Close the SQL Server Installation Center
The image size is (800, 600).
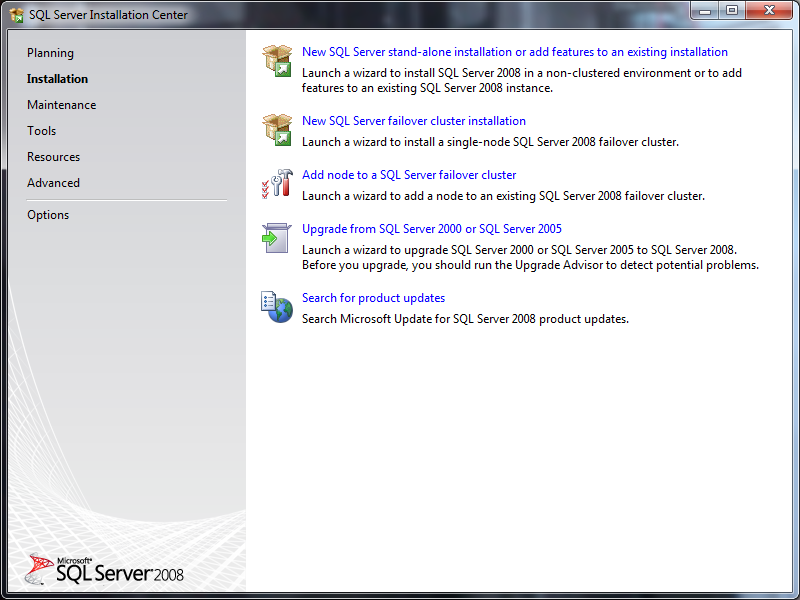point(769,11)
